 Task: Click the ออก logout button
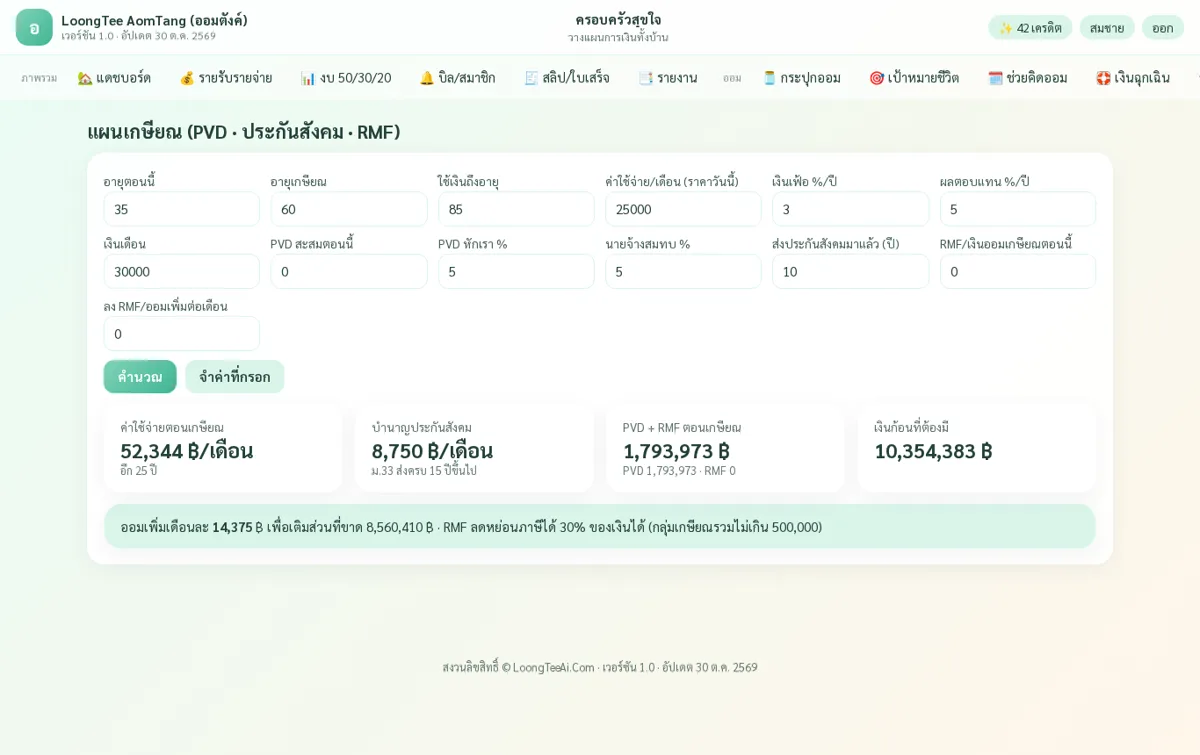click(1163, 27)
